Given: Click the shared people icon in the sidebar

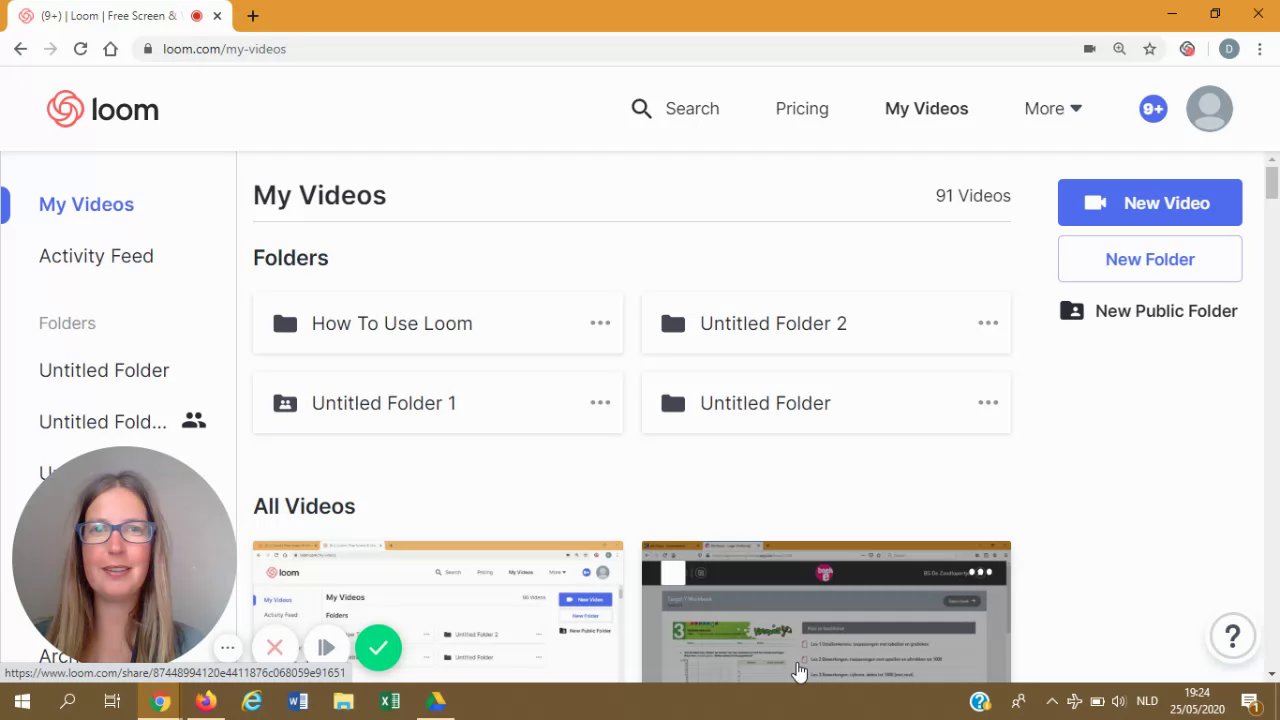Looking at the screenshot, I should point(194,421).
